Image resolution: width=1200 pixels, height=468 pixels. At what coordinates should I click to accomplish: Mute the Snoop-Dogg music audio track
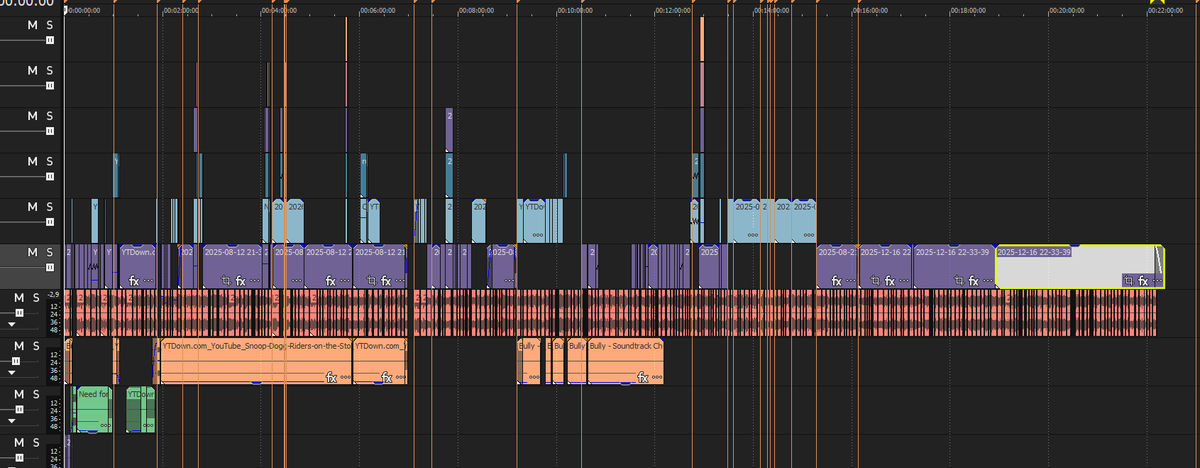click(x=19, y=345)
